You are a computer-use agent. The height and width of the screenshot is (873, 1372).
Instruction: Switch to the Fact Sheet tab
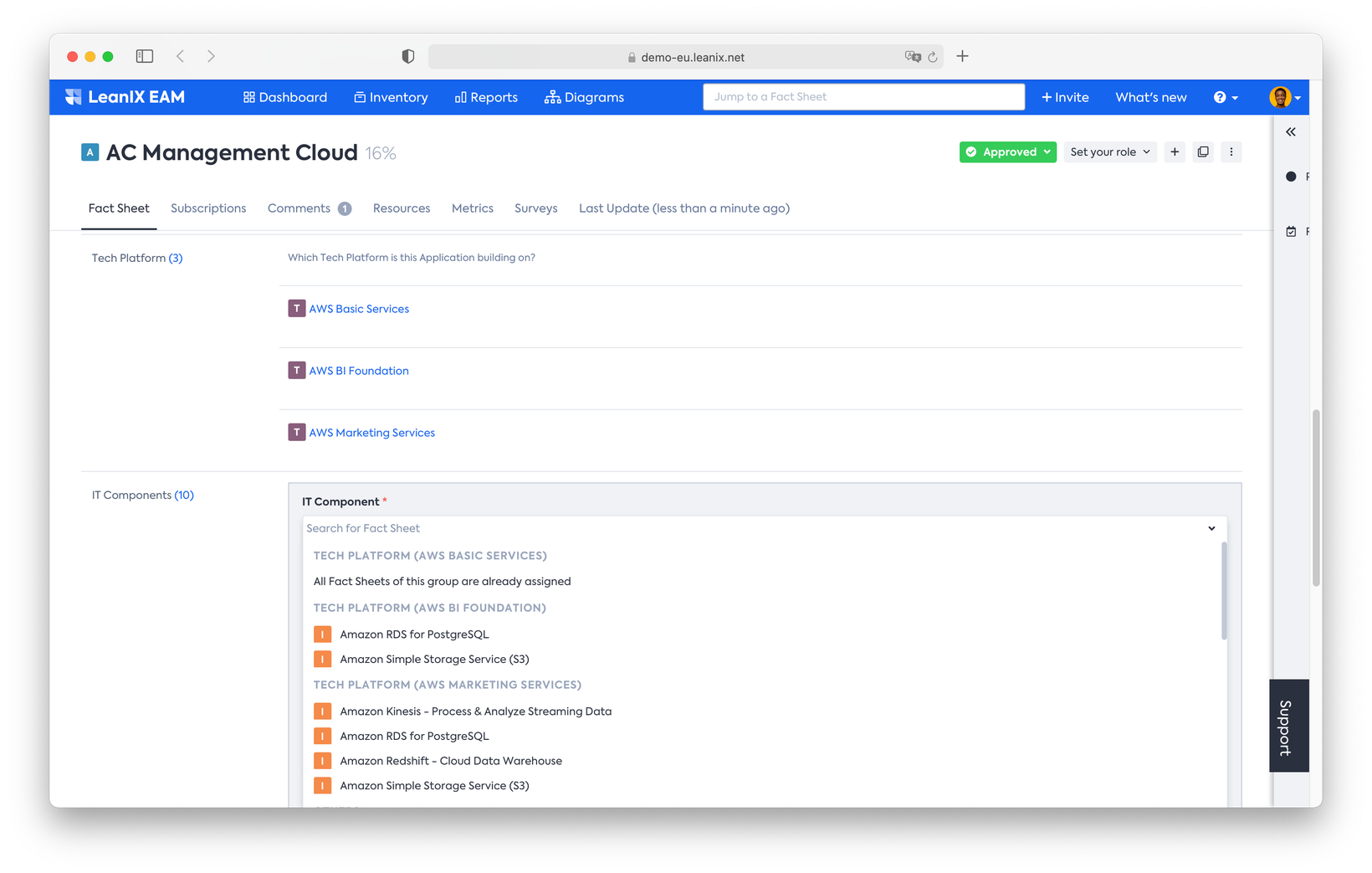[119, 208]
